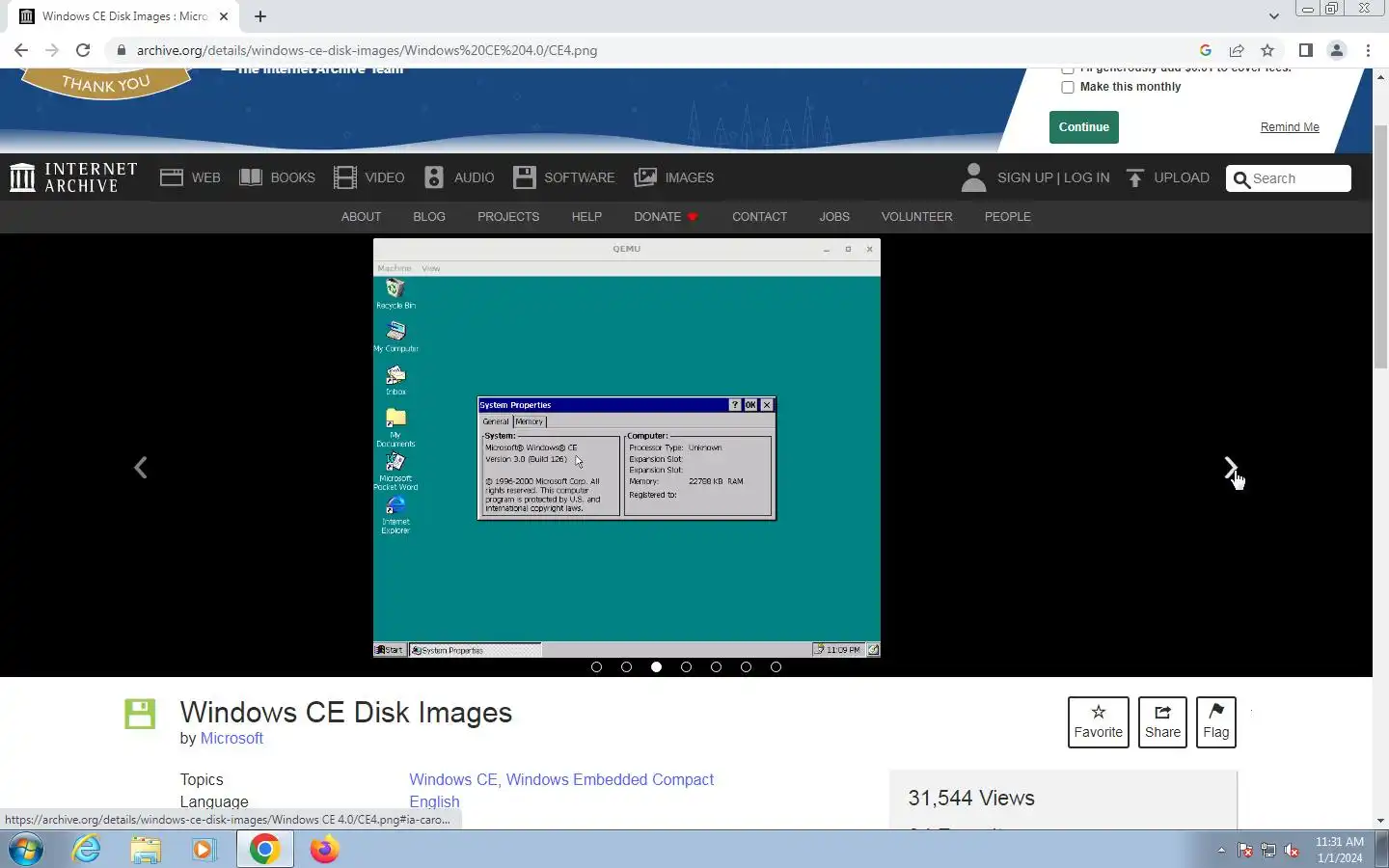Open Chrome profile icon
This screenshot has width=1389, height=868.
coord(1337,50)
